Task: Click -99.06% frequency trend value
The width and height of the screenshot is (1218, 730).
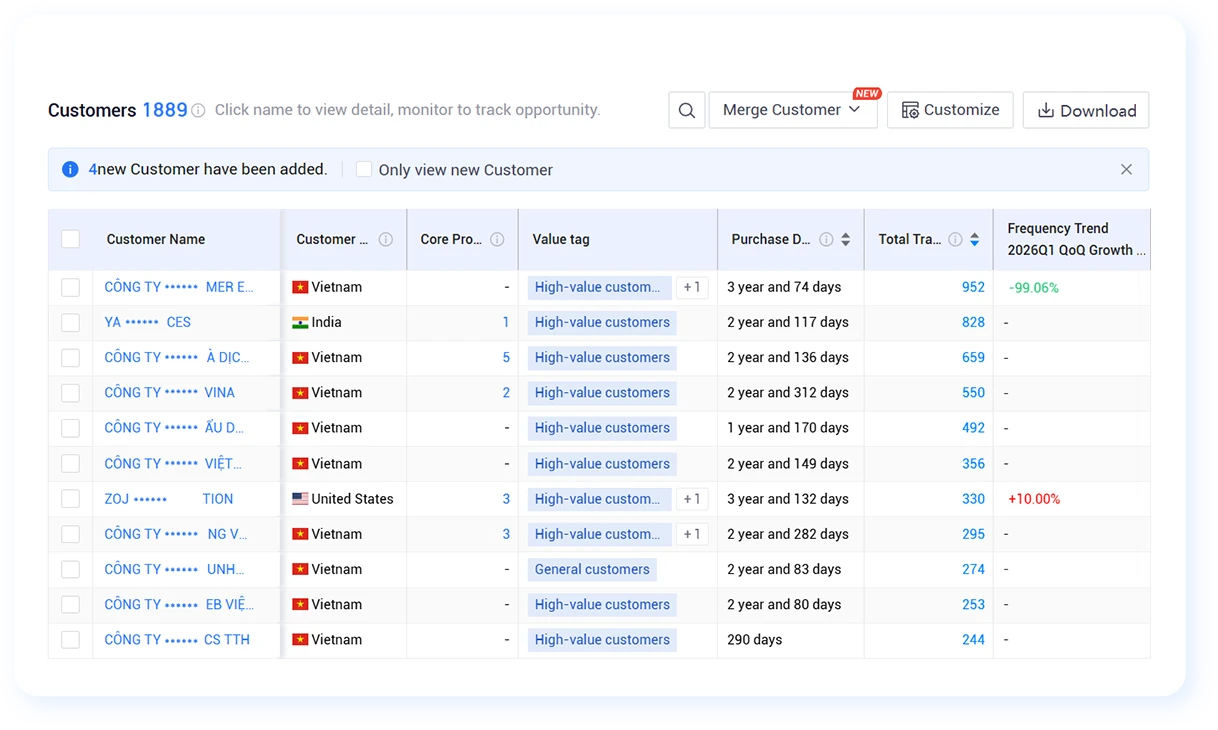Action: [1033, 288]
